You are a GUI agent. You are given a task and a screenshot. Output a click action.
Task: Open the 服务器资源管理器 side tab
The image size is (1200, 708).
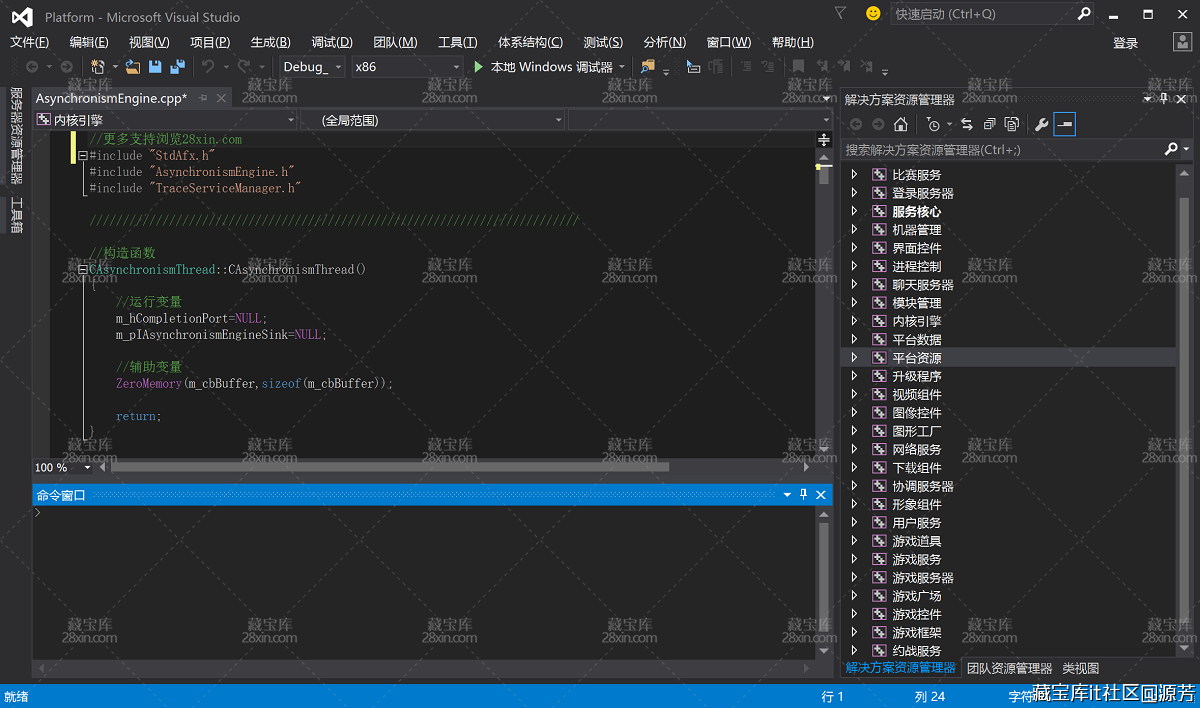(16, 136)
